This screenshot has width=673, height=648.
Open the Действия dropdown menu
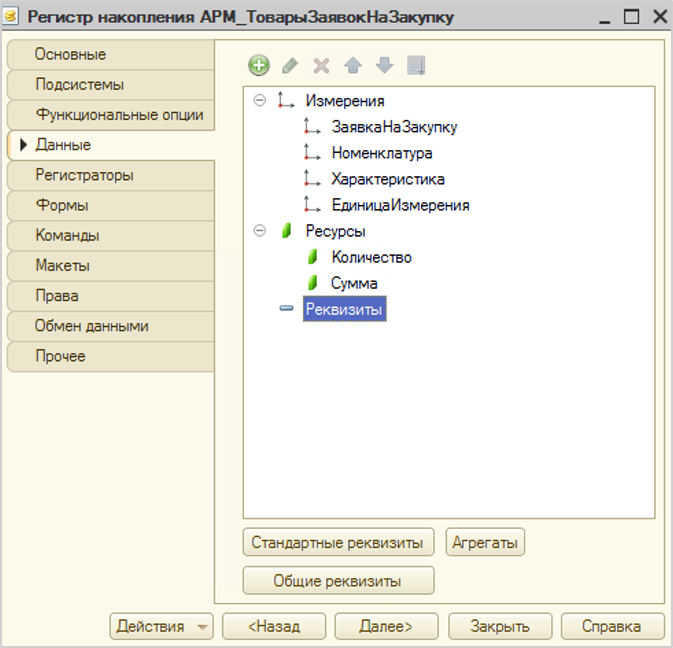(x=161, y=627)
